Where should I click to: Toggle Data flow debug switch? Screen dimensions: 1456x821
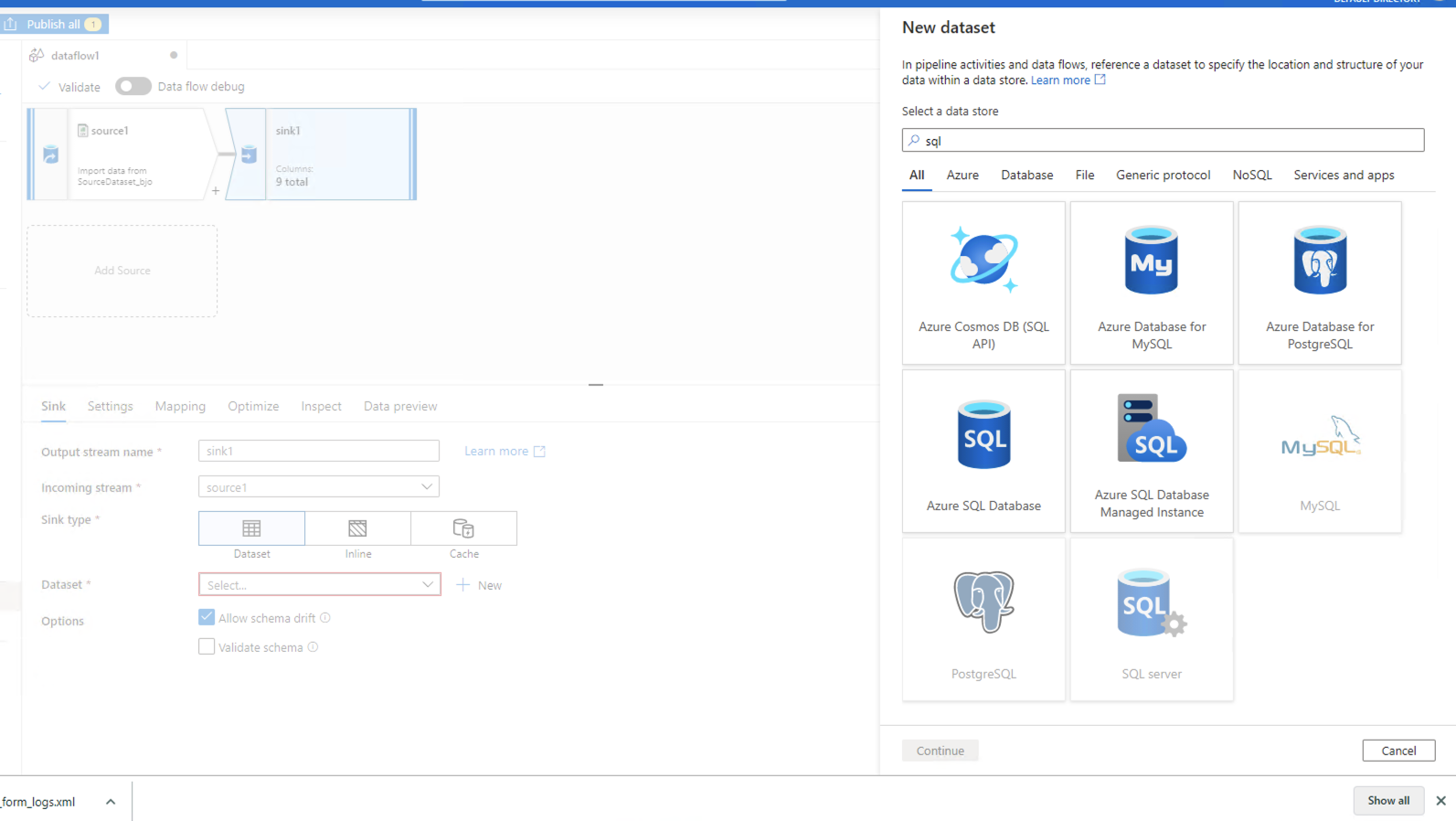(x=133, y=86)
